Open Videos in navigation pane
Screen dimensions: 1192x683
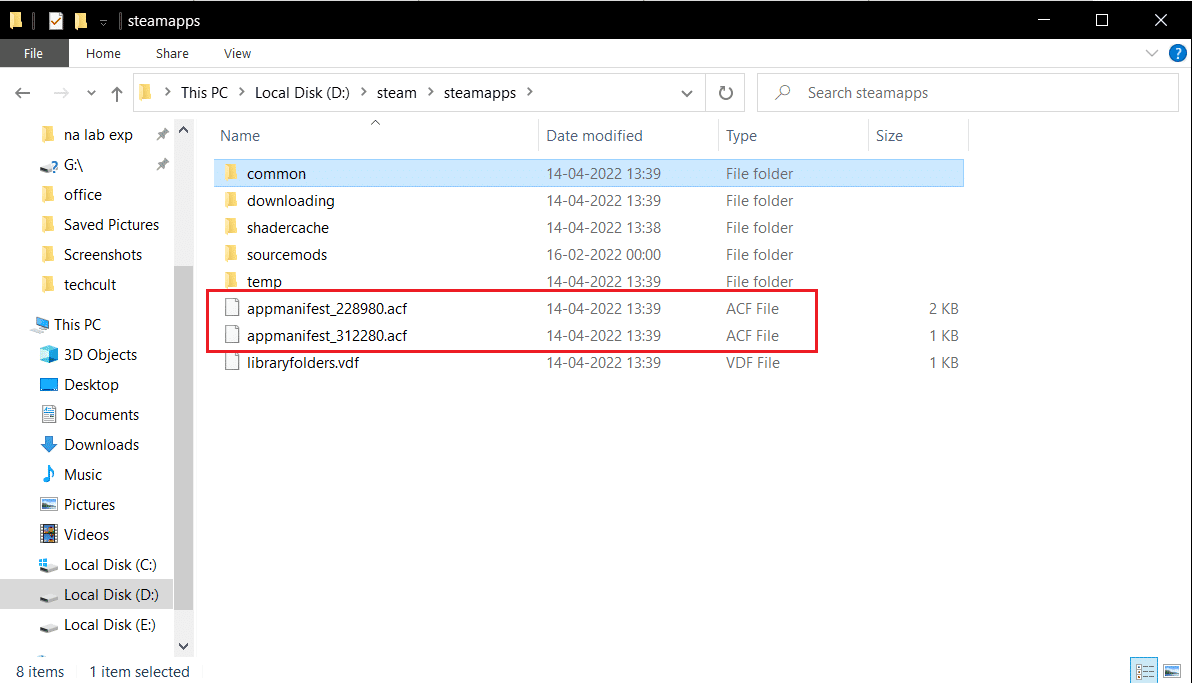[x=86, y=535]
